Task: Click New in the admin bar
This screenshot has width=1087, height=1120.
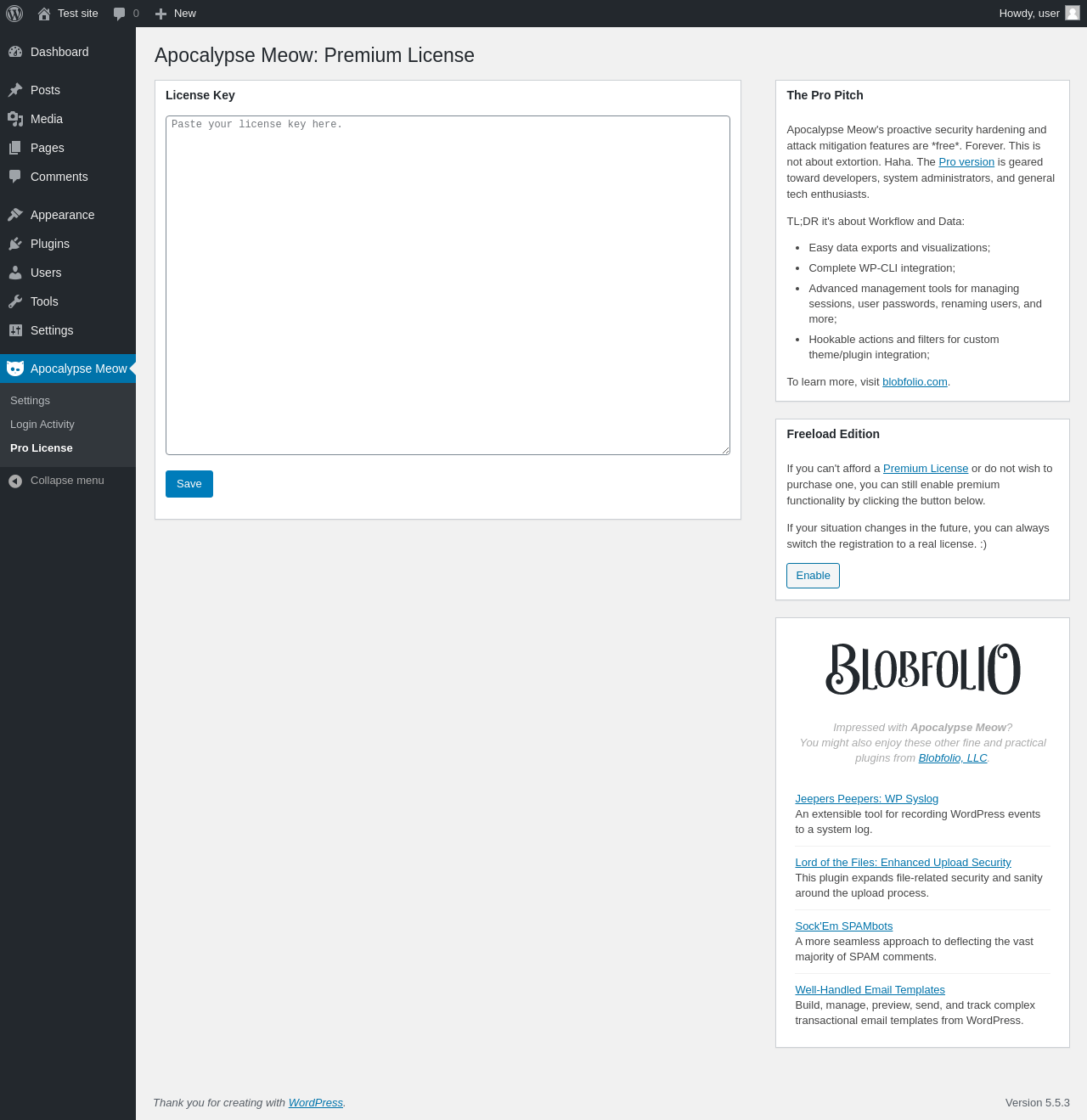Action: click(x=185, y=14)
